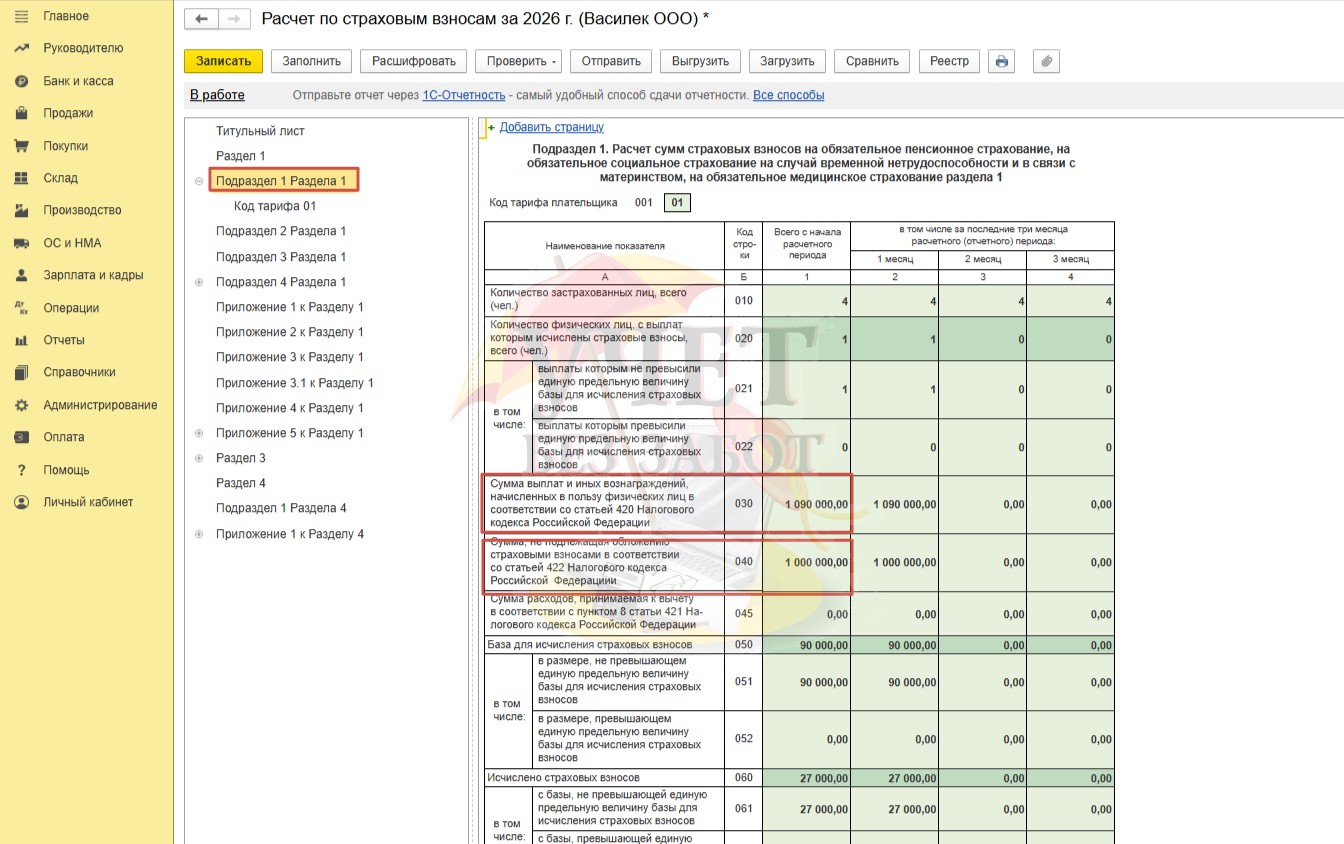1344x844 pixels.
Task: Select Титульный лист in section tree
Action: point(260,131)
